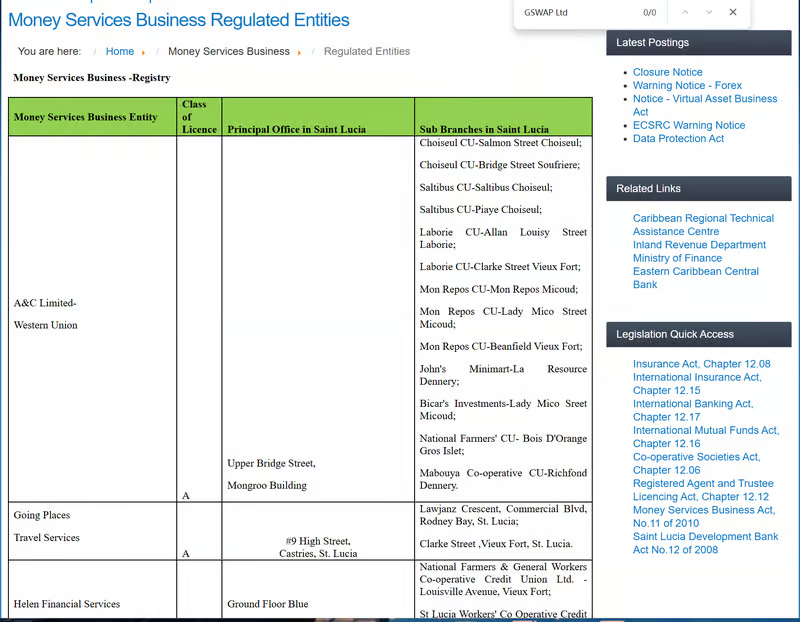
Task: Go to next find match arrow
Action: [x=709, y=12]
